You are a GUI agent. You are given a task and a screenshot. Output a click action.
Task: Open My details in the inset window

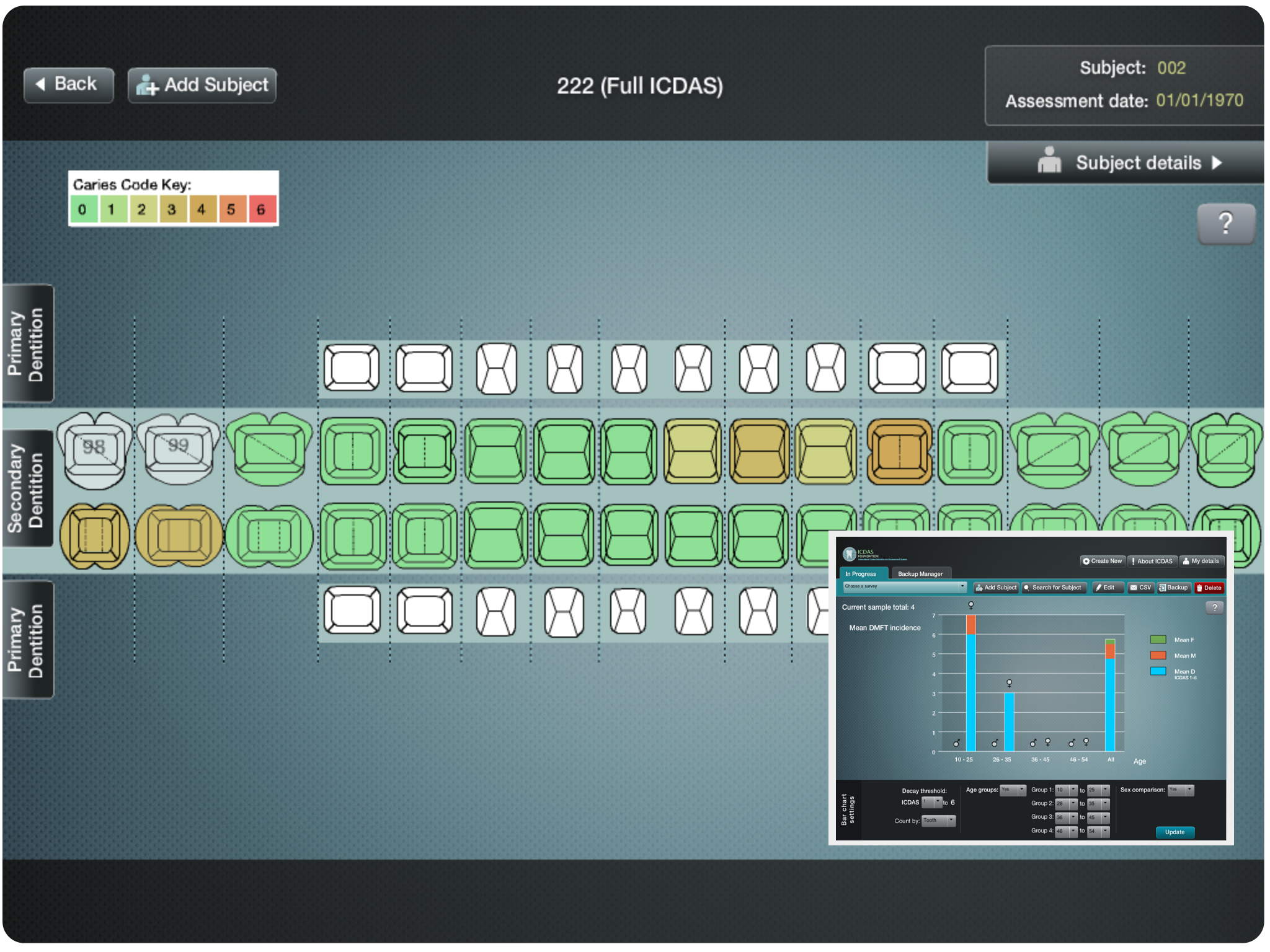1202,561
